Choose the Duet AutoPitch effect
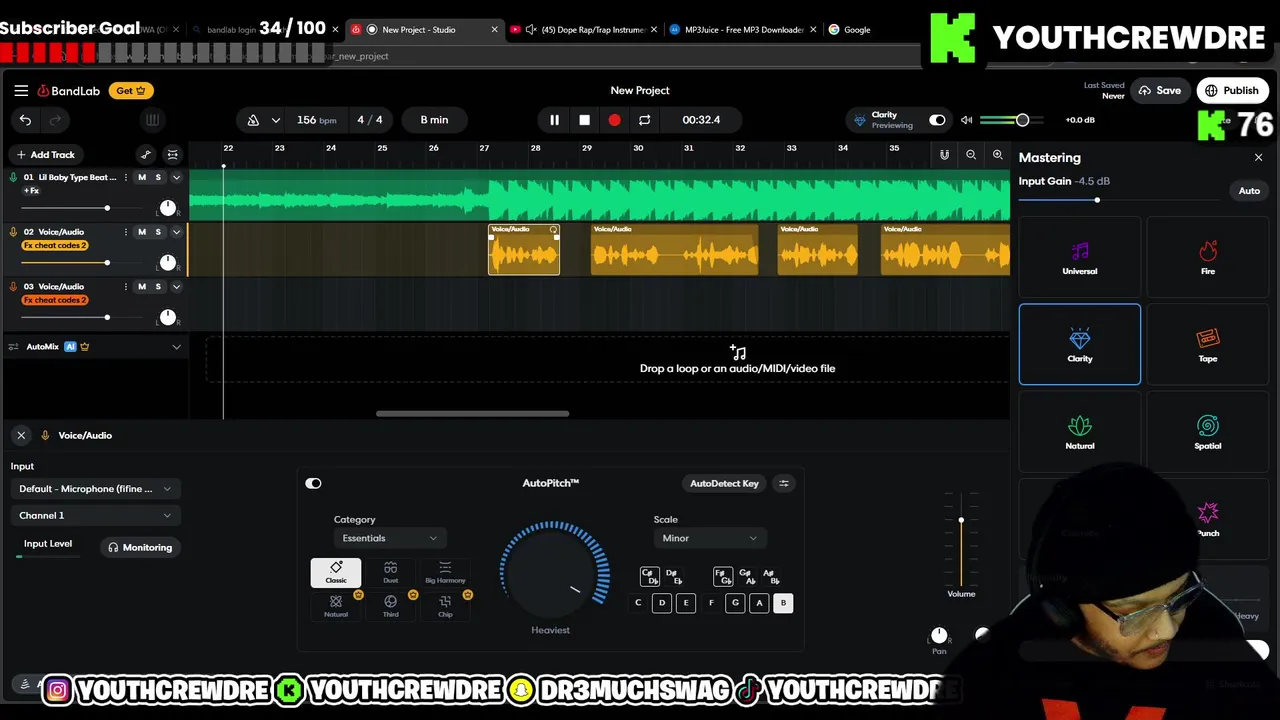The image size is (1280, 720). click(390, 572)
